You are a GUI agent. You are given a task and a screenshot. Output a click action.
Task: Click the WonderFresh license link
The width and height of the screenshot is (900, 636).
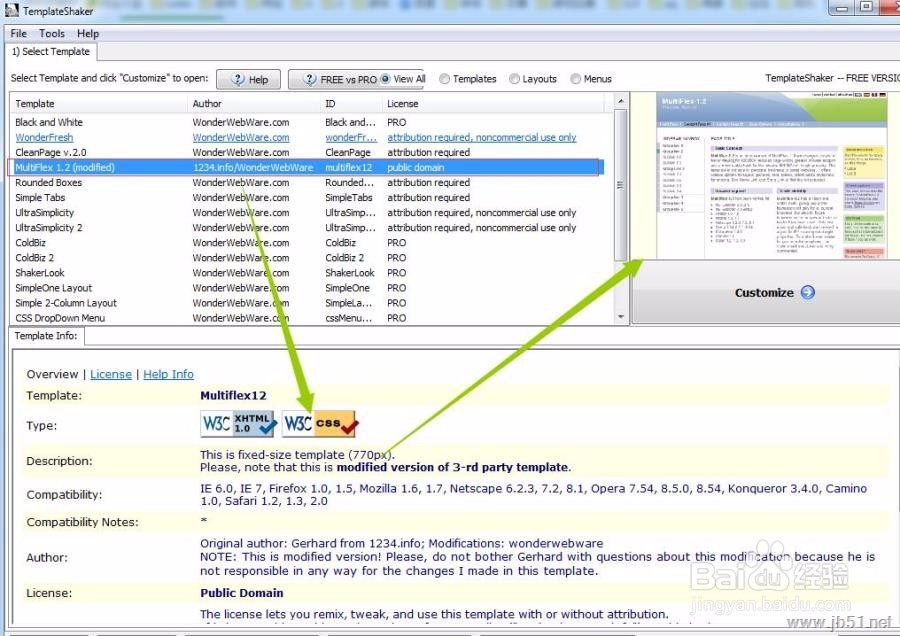(482, 137)
